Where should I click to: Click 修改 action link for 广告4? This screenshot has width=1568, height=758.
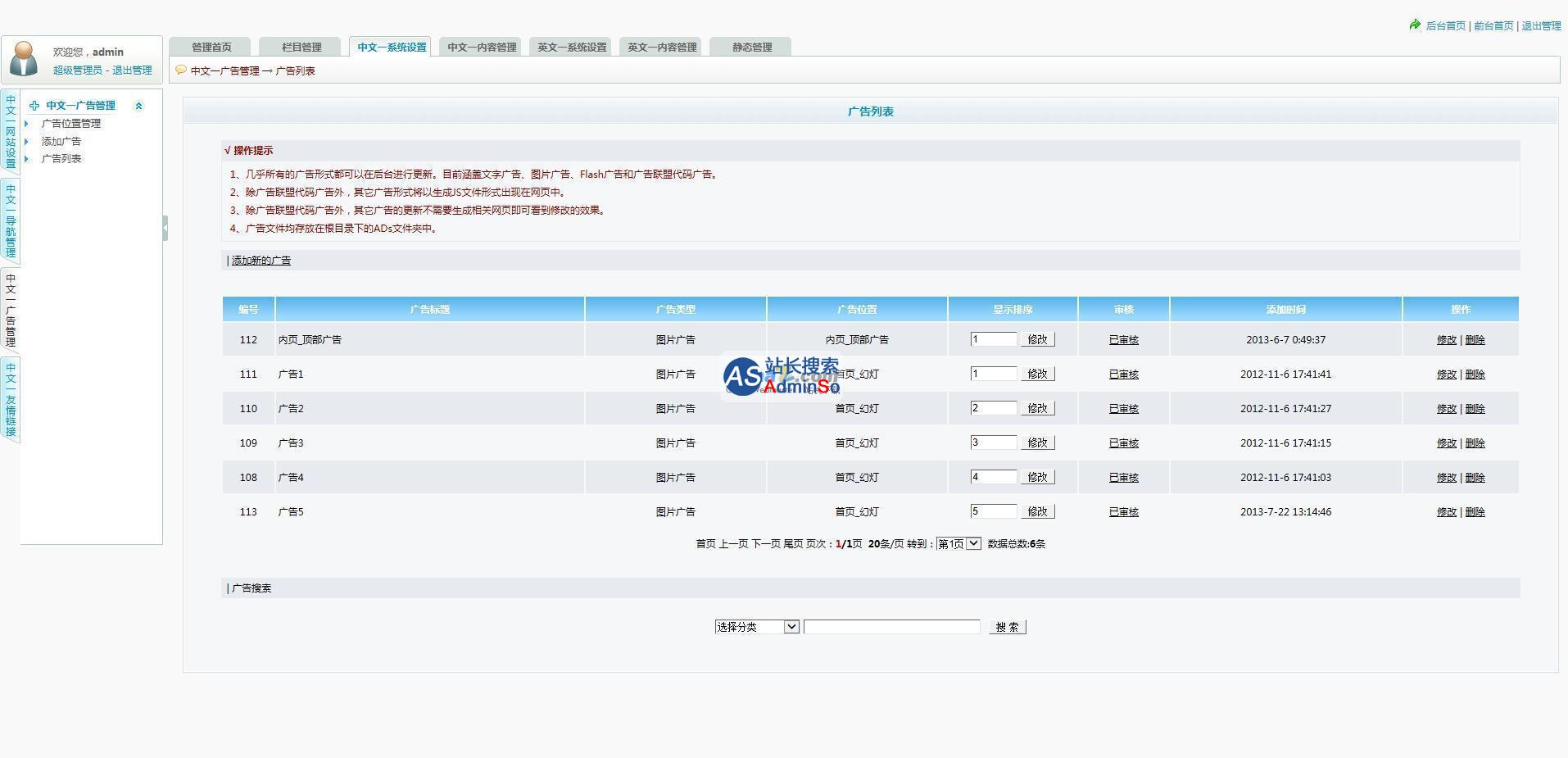(x=1447, y=478)
